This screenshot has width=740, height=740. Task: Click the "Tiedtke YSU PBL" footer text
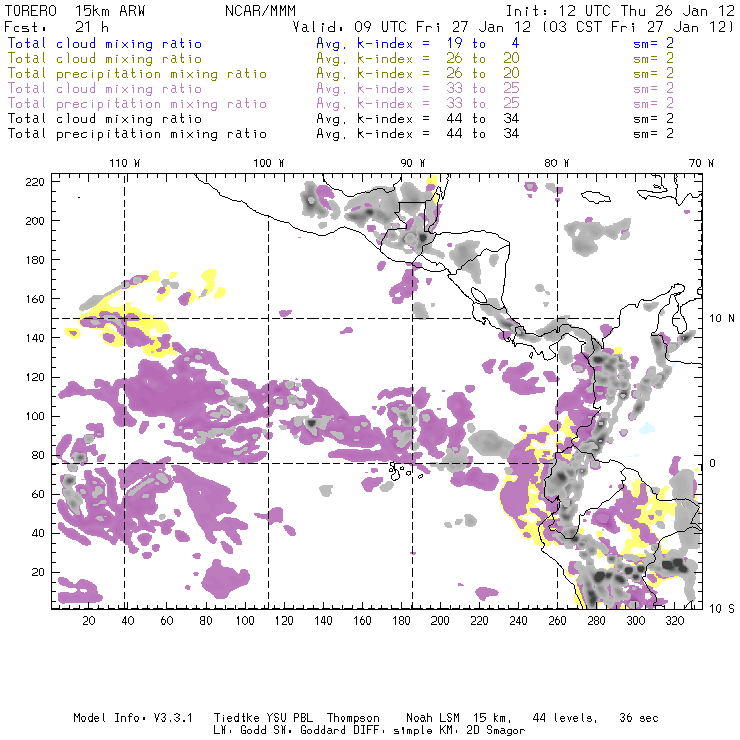263,718
